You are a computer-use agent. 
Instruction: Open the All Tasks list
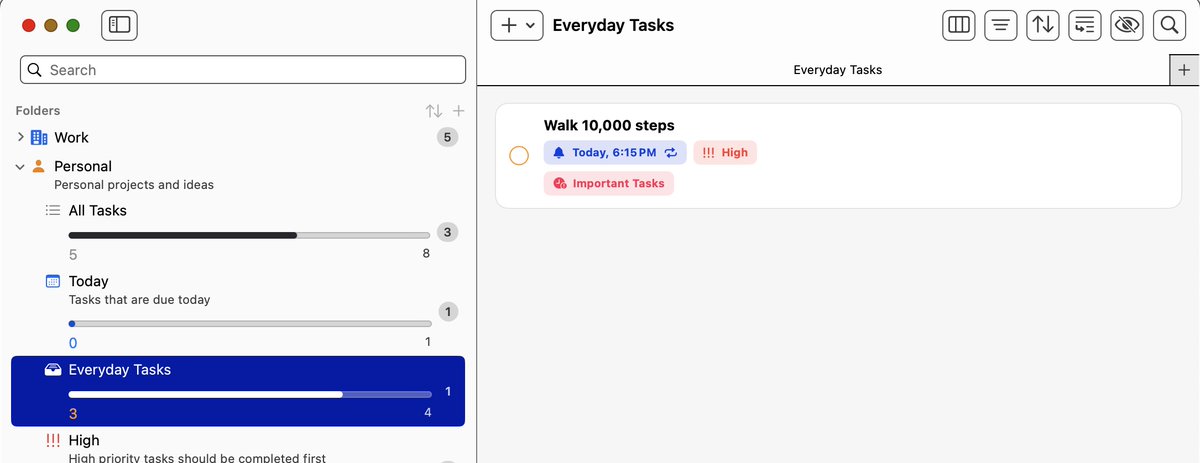click(238, 232)
